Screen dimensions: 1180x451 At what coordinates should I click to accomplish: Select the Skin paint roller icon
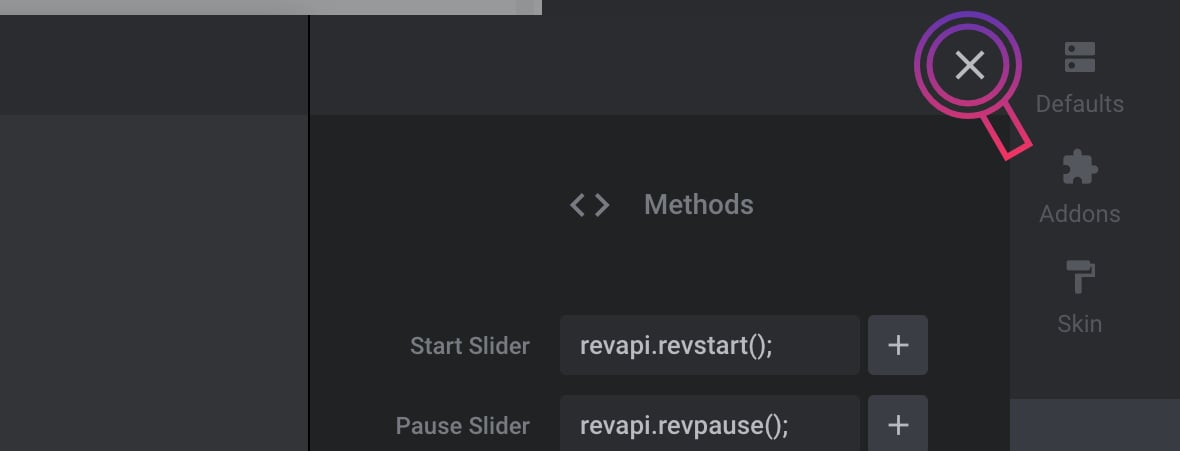click(1079, 277)
